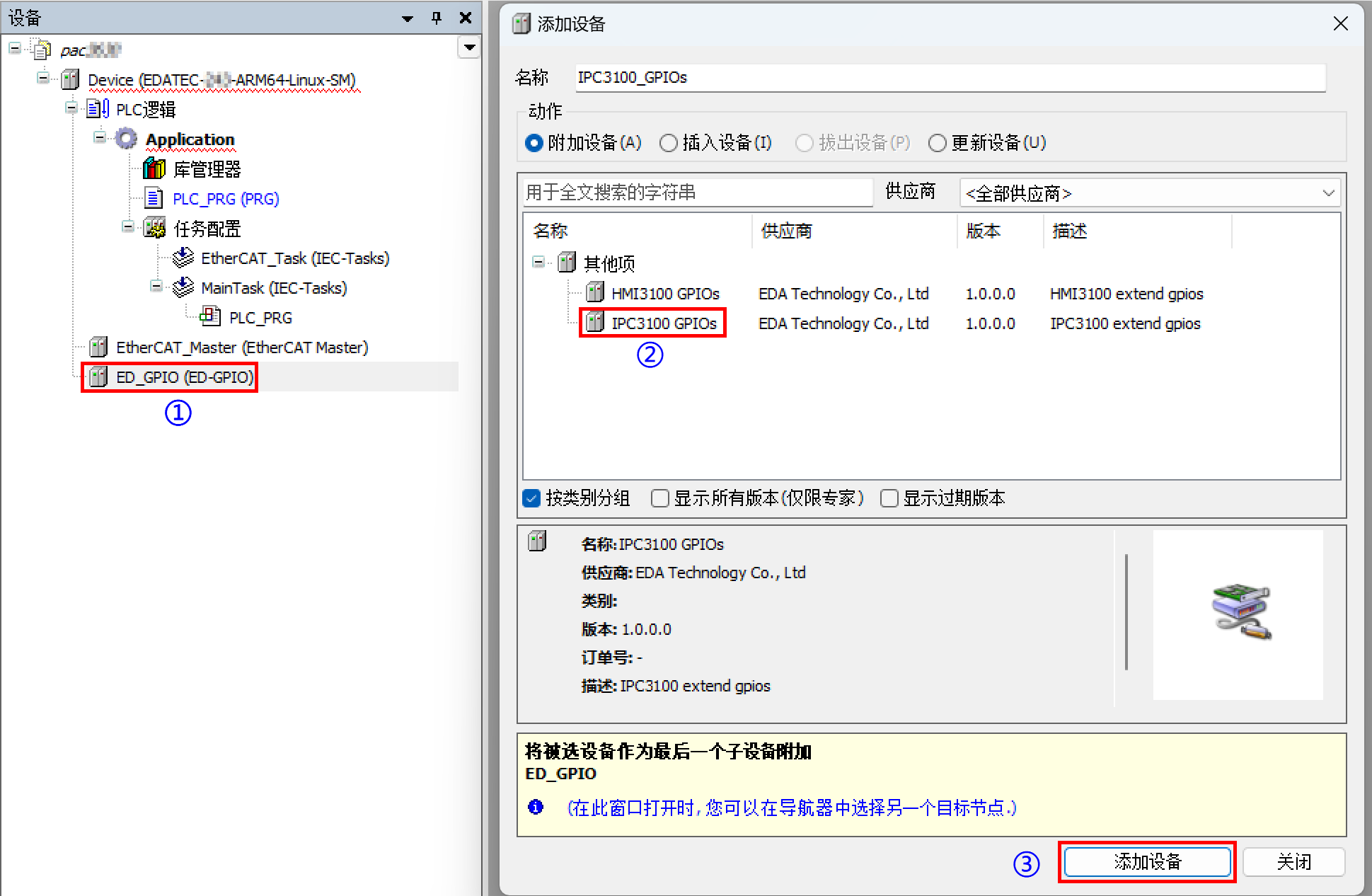This screenshot has height=896, width=1372.
Task: Click the full-text search input field
Action: point(697,192)
